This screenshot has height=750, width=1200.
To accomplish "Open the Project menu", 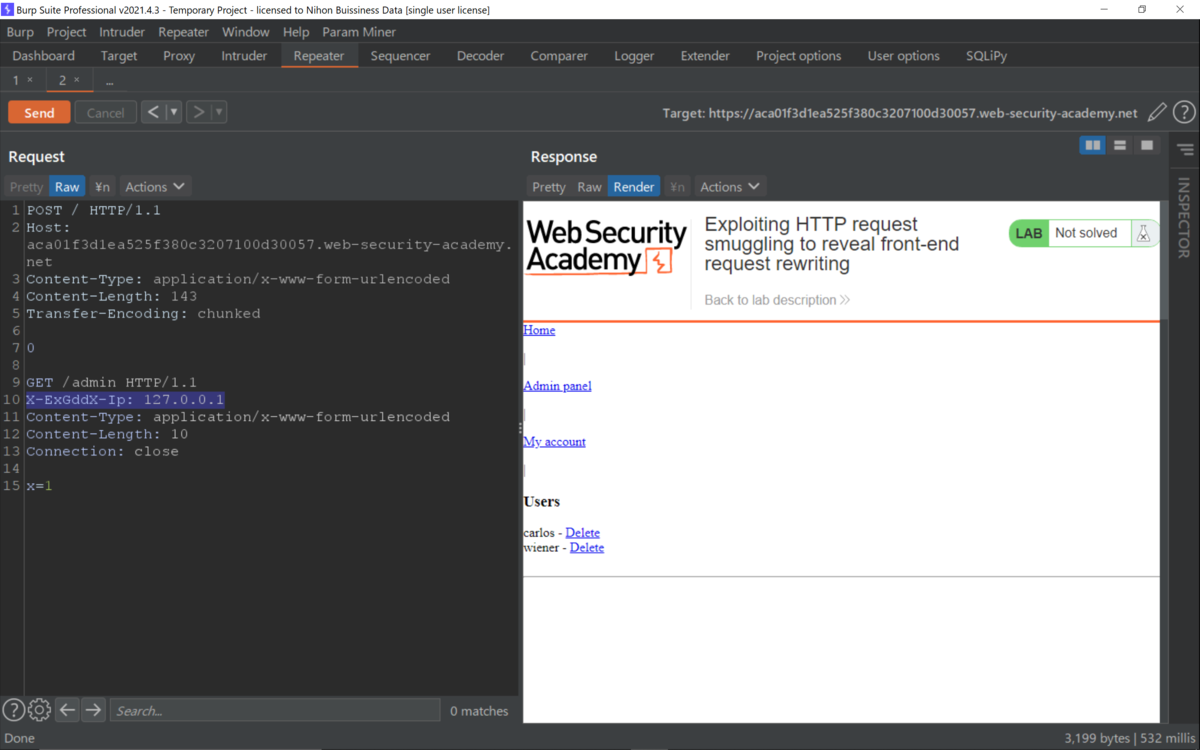I will (x=67, y=32).
